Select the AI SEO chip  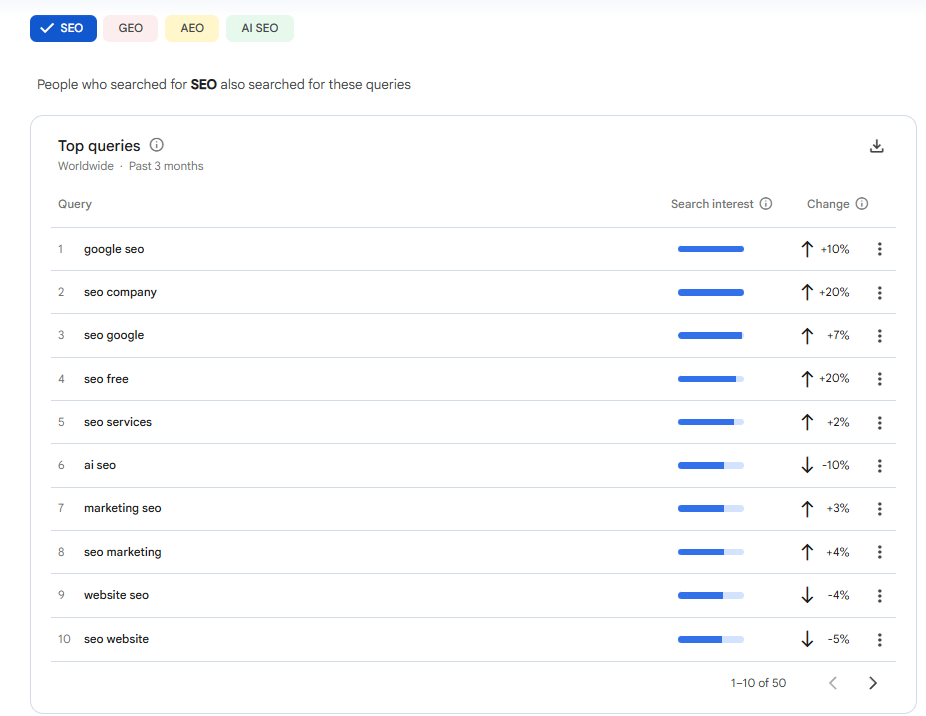[260, 28]
